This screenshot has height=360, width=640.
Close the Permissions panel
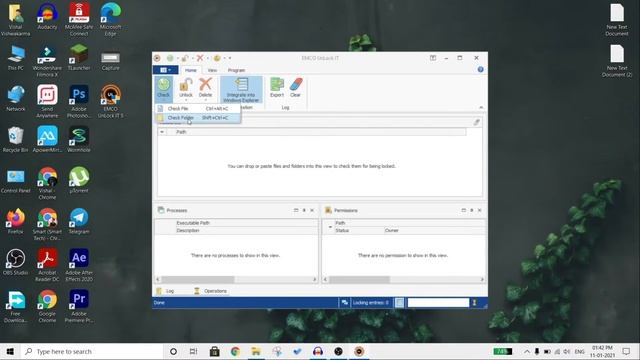pyautogui.click(x=480, y=210)
